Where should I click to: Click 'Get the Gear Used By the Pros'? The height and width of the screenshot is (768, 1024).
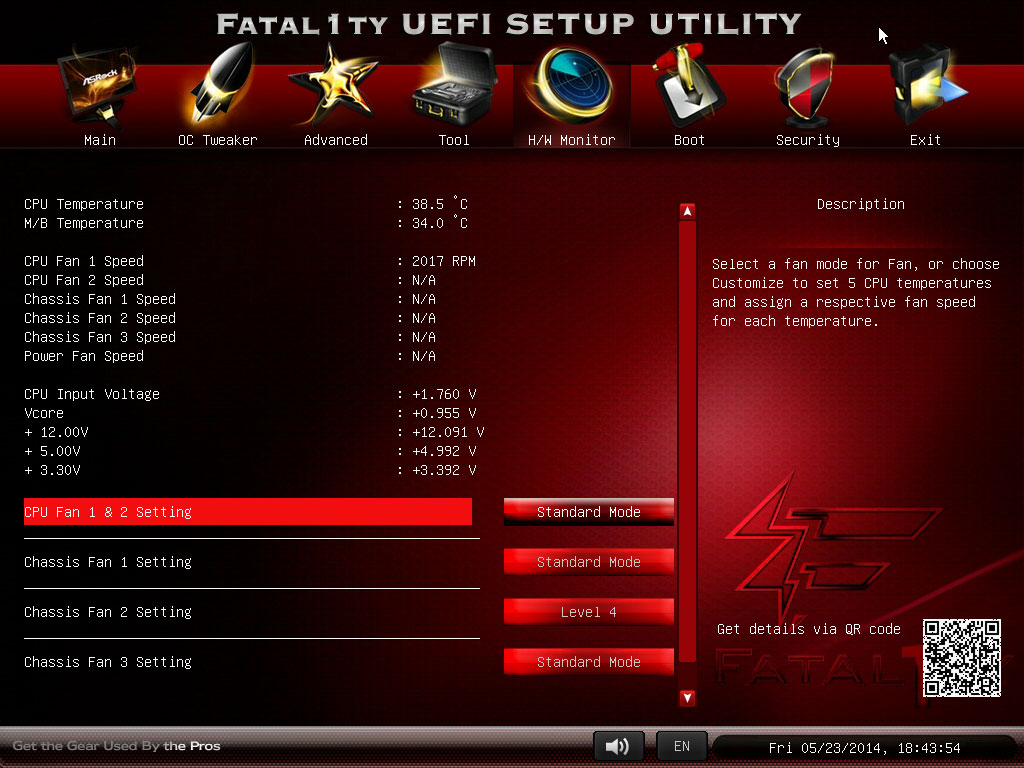tap(116, 746)
